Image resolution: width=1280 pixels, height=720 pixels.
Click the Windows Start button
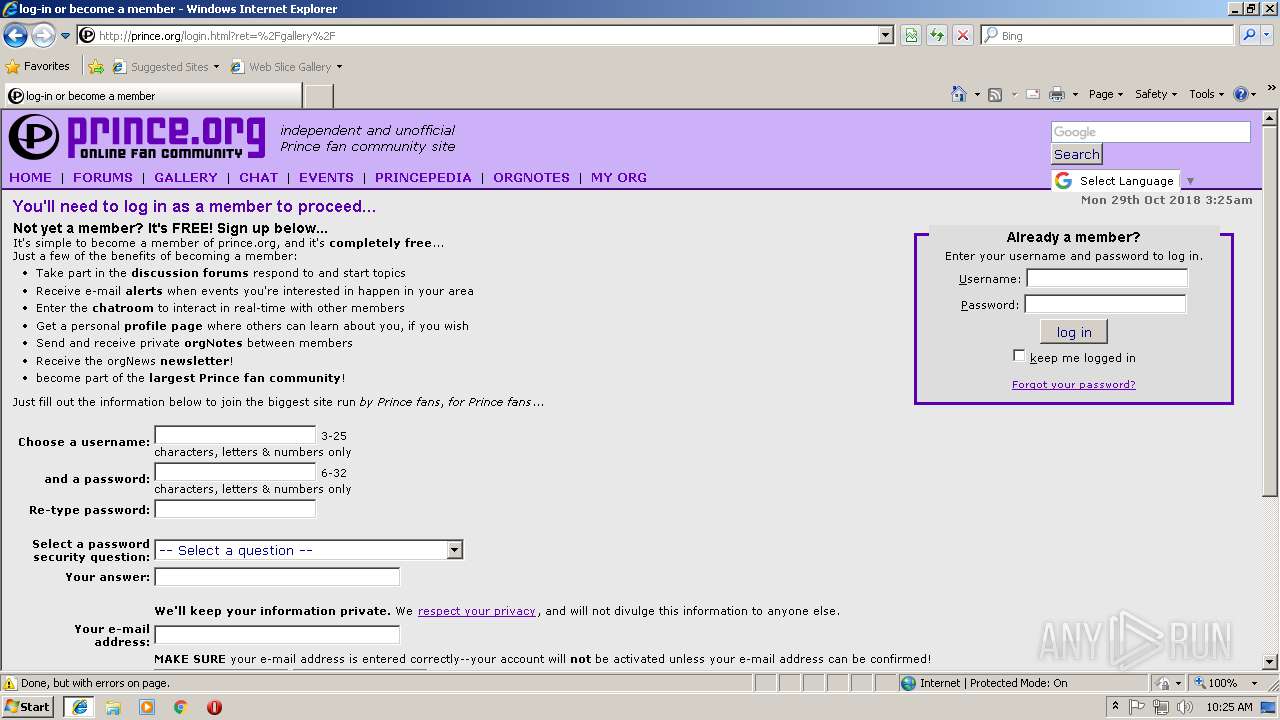coord(27,706)
